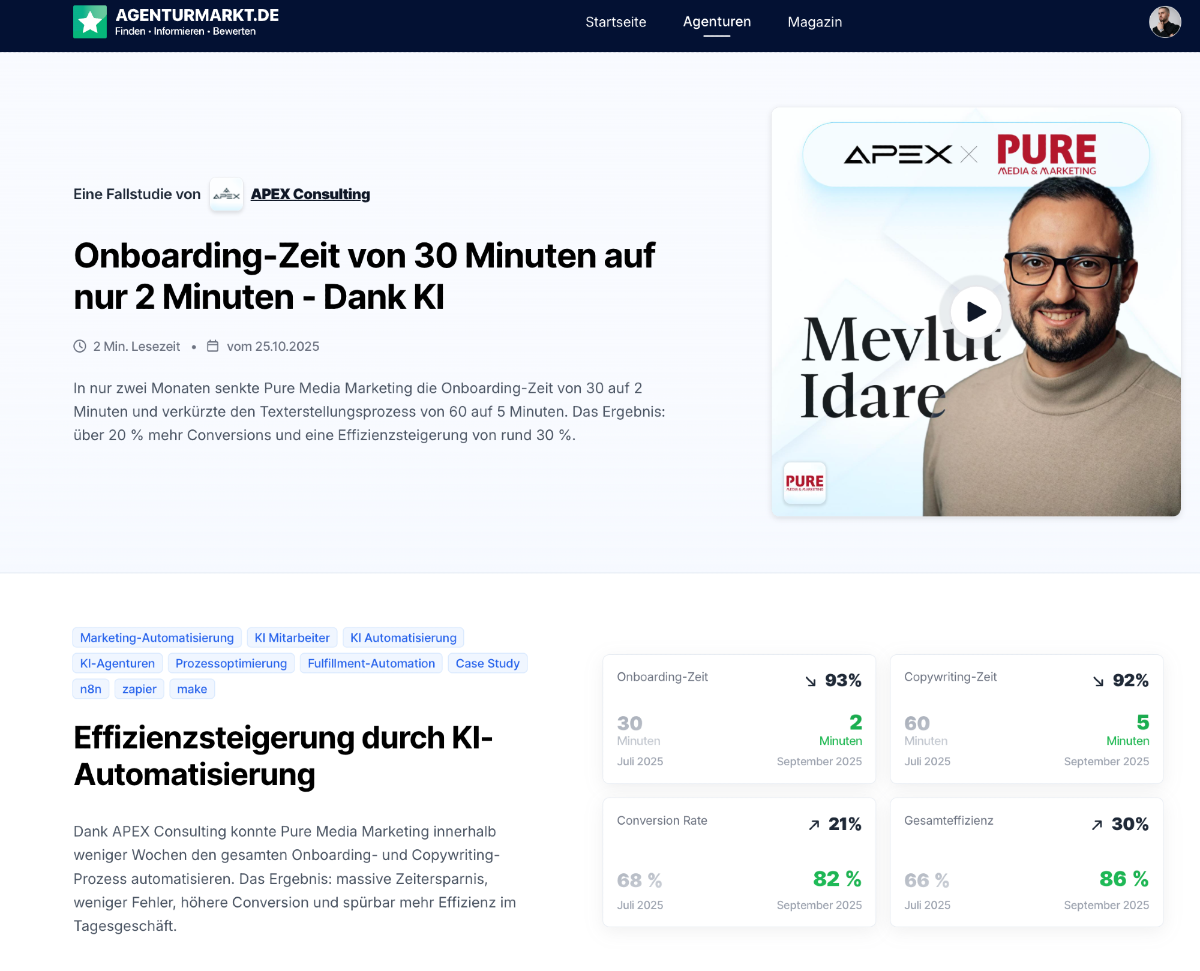
Task: Select the zapier tag
Action: pyautogui.click(x=140, y=689)
